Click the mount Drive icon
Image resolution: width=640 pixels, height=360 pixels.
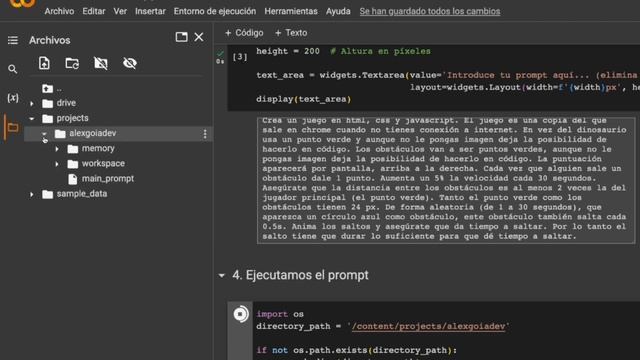[x=101, y=63]
